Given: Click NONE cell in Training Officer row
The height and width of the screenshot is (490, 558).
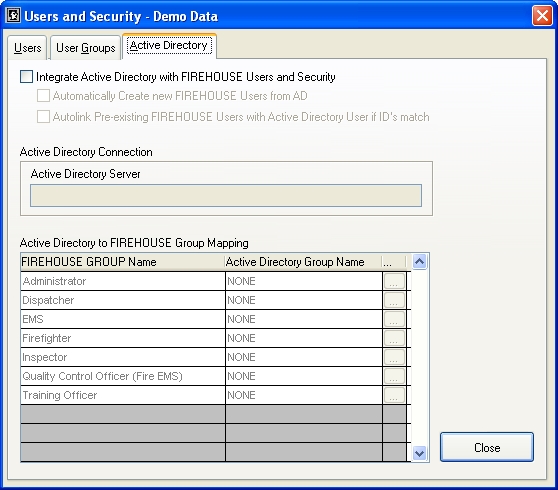Looking at the screenshot, I should tap(304, 395).
